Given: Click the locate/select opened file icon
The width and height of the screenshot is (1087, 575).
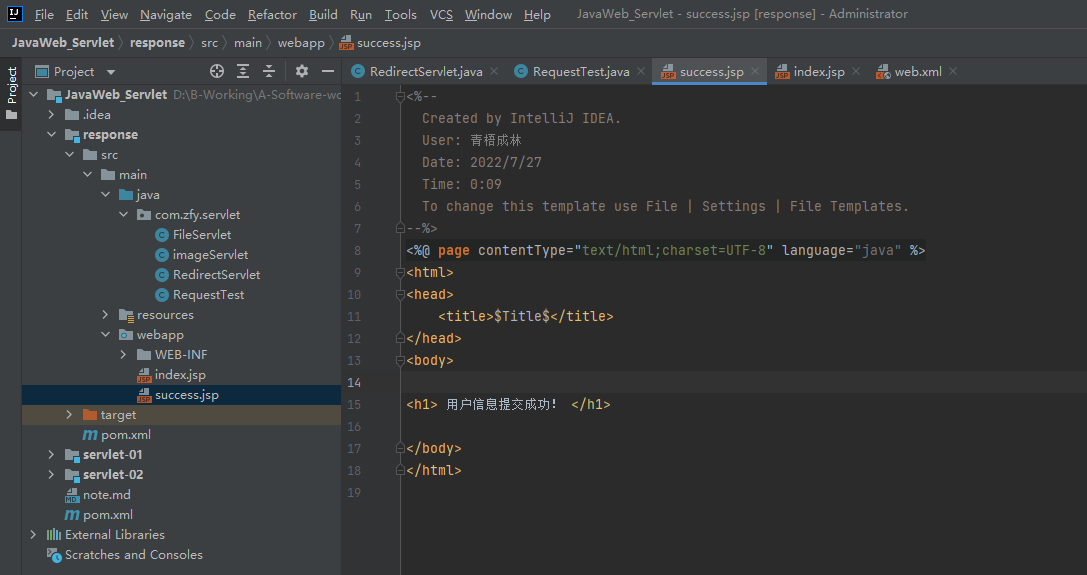Looking at the screenshot, I should (217, 71).
